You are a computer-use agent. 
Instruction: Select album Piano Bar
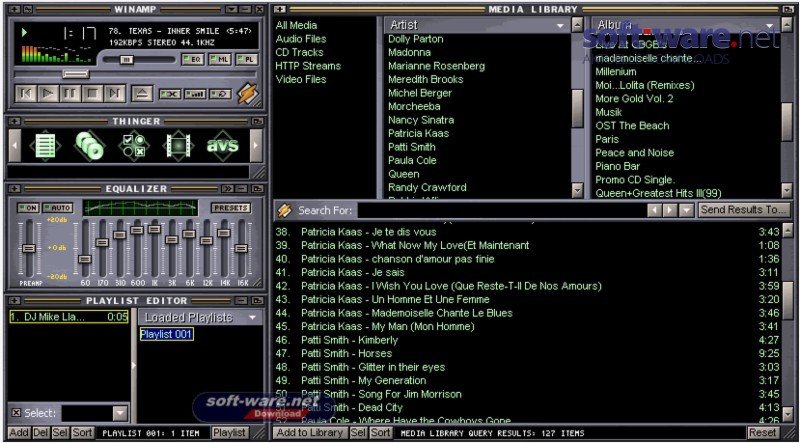(617, 166)
